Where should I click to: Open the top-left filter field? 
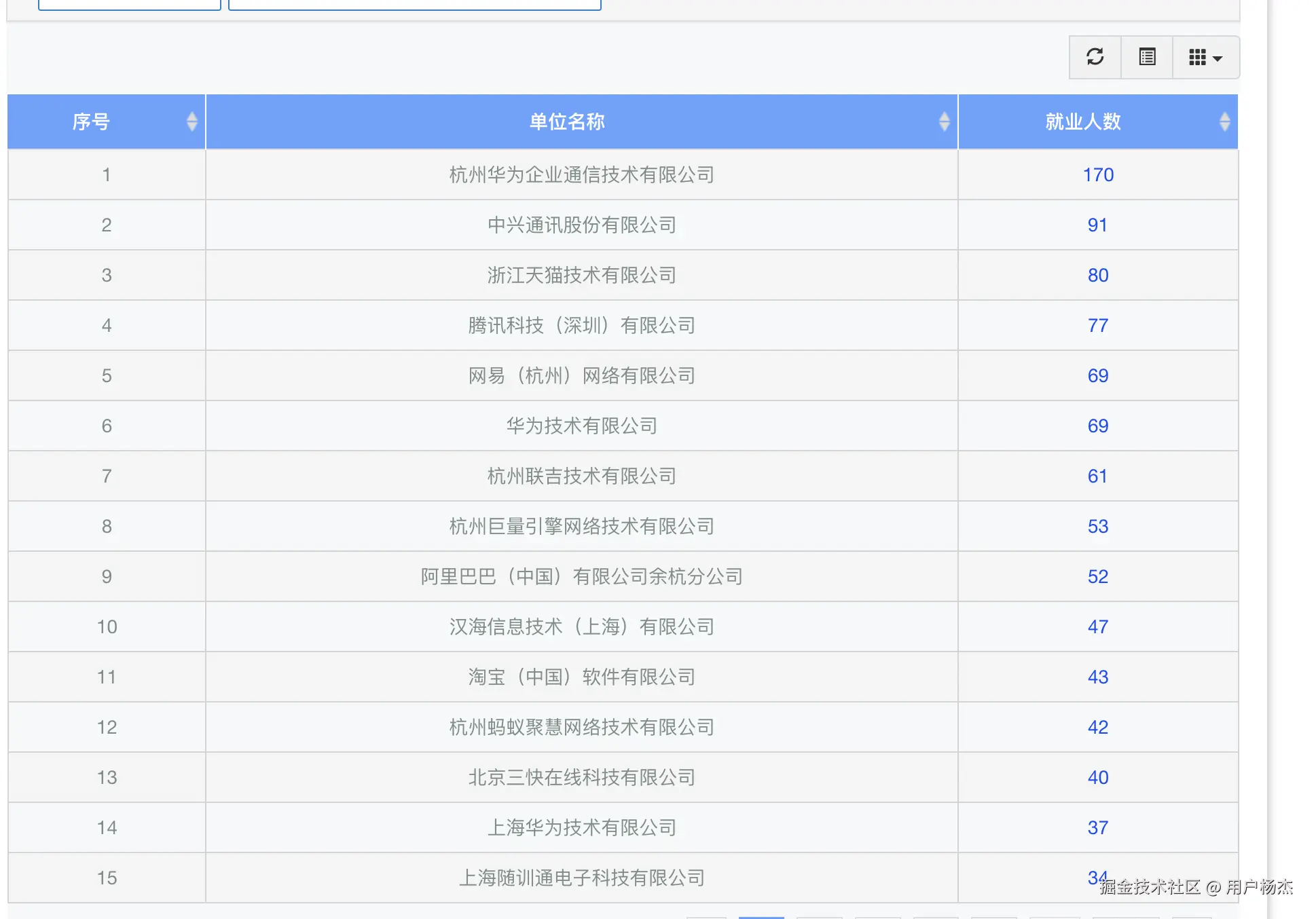point(129,3)
